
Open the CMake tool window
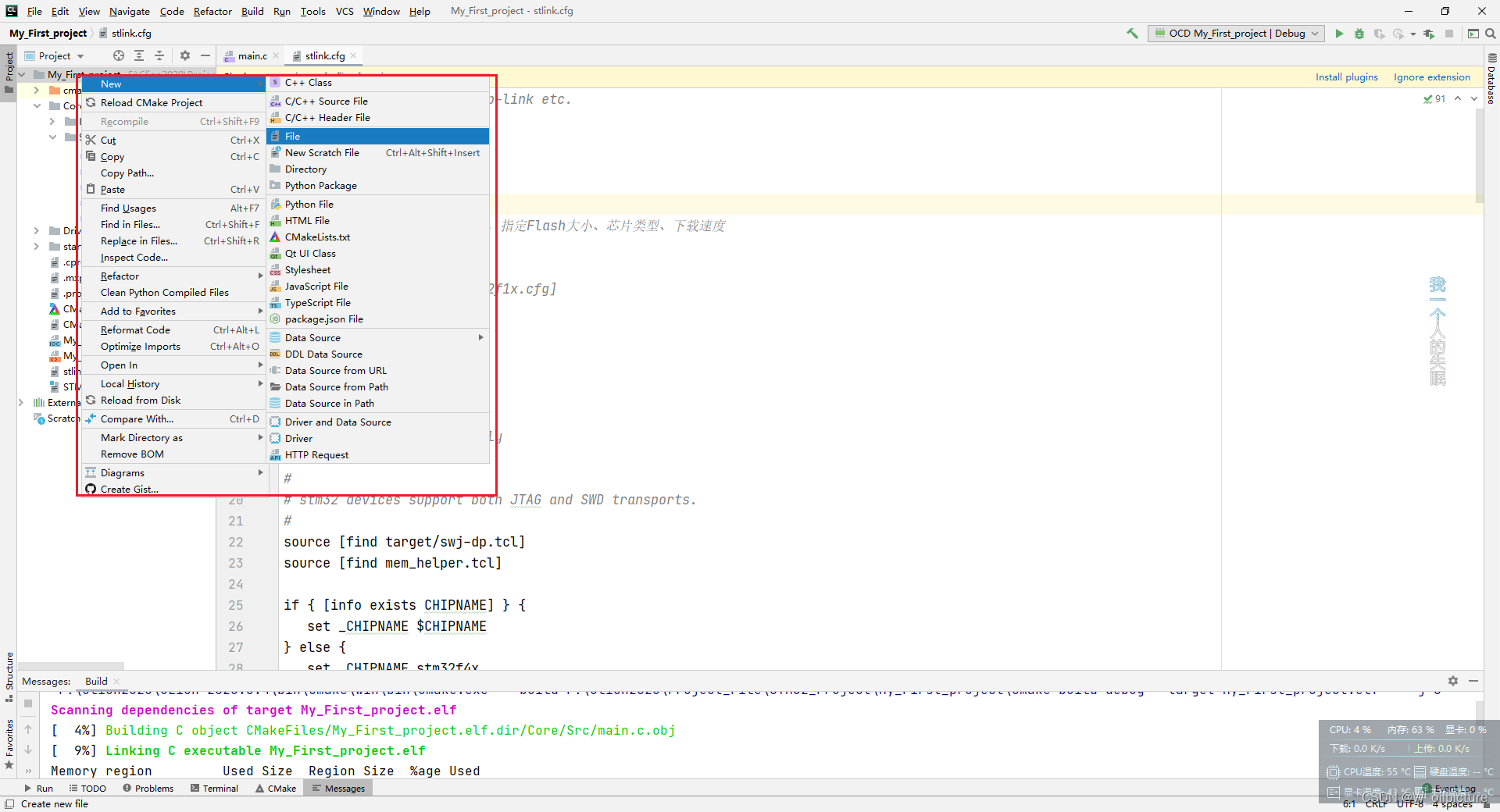tap(275, 789)
